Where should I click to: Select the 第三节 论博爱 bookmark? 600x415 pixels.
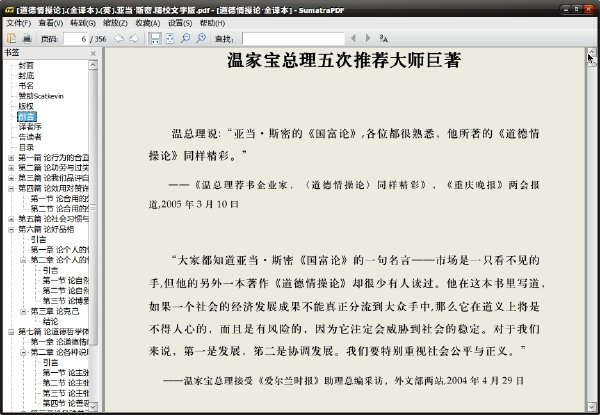65,301
